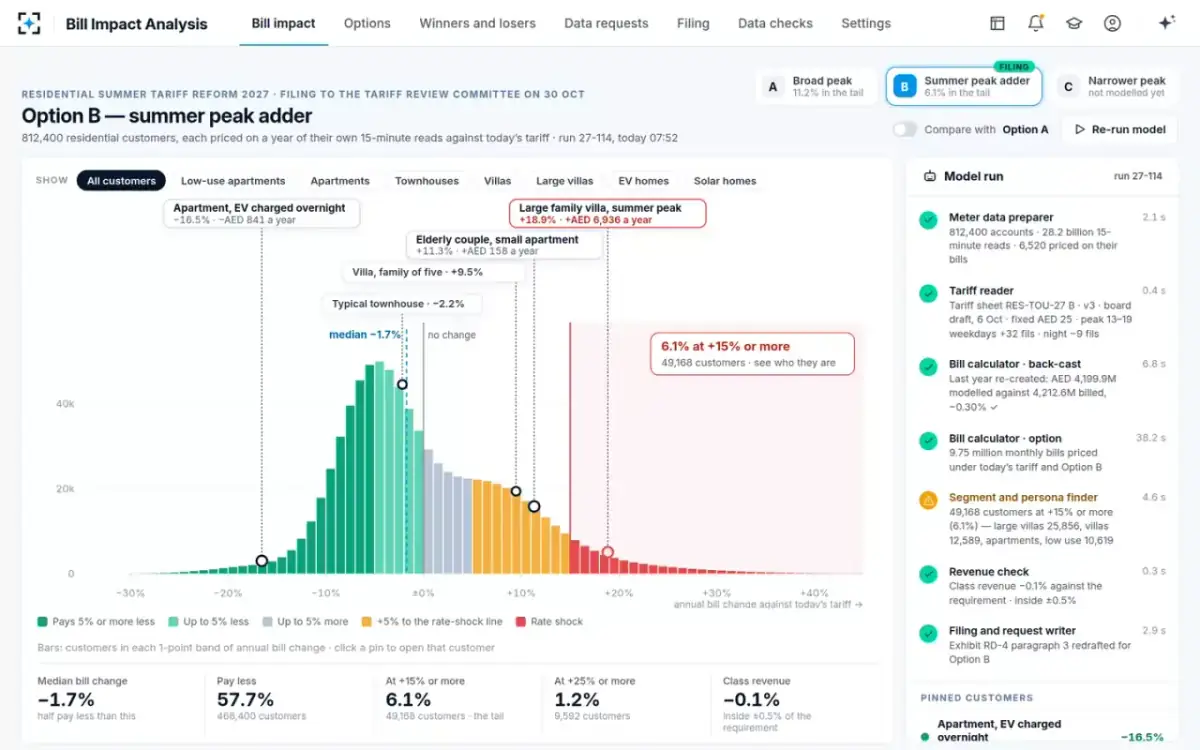Screen dimensions: 1200x750
Task: Click the median −1.7% label
Action: tap(365, 335)
